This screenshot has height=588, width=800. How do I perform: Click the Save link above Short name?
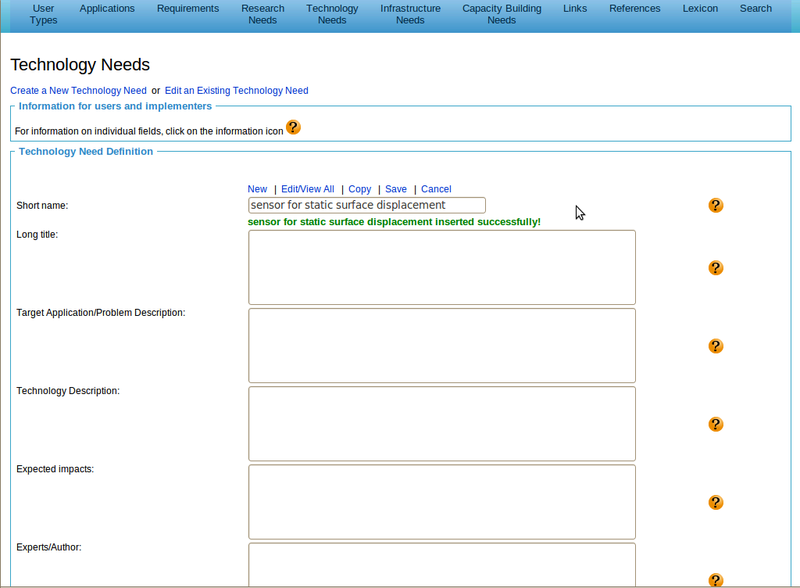[x=395, y=189]
